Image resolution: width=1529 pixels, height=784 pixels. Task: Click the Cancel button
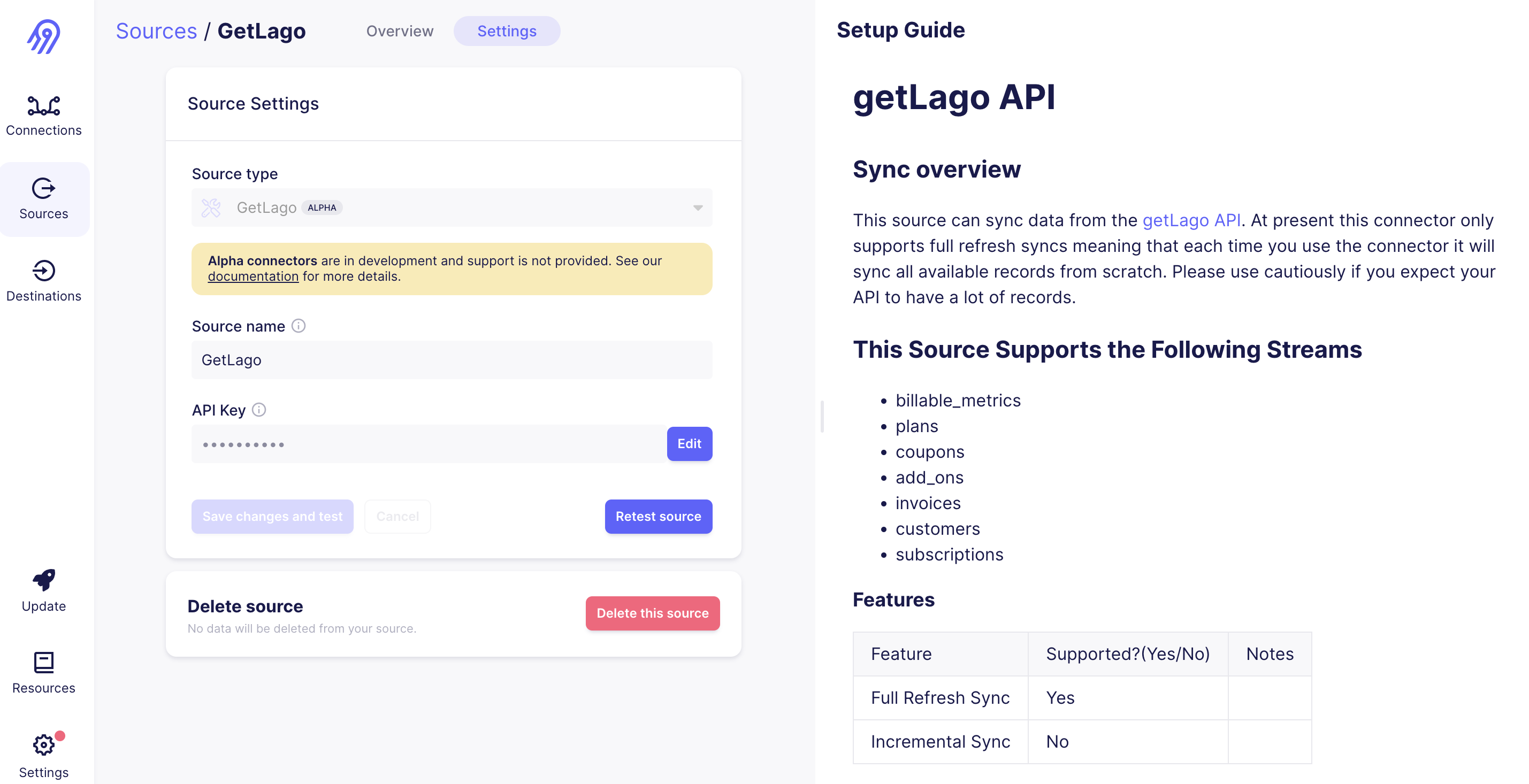click(397, 516)
